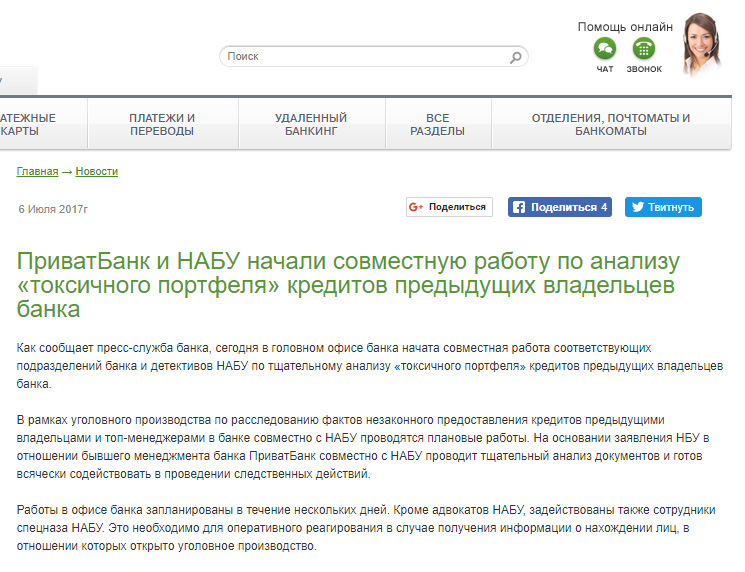Screen dimensions: 745x572
Task: Open Удаленный банкинг menu
Action: (311, 124)
